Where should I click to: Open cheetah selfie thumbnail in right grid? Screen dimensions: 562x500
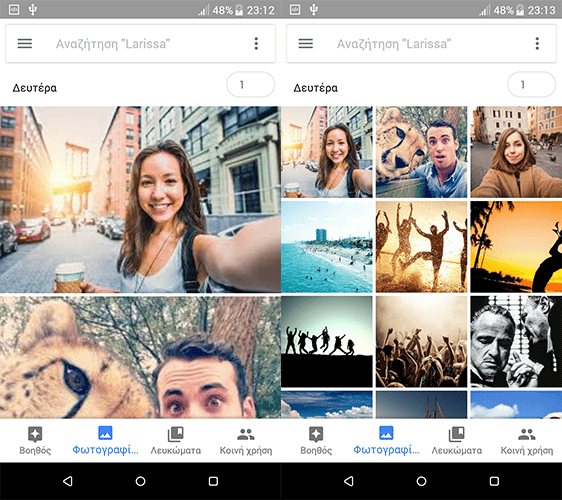[x=422, y=152]
